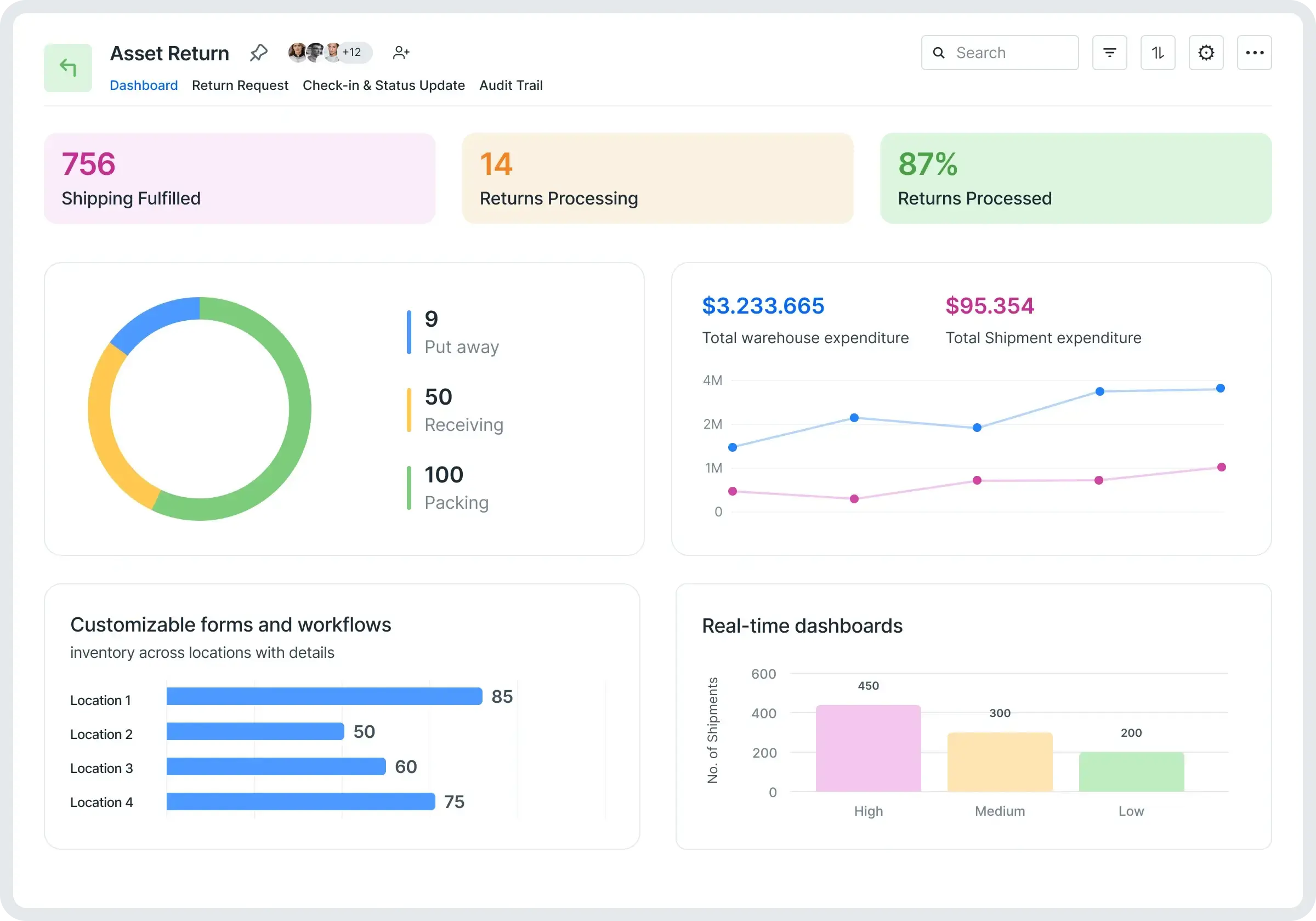Open the 87% Returns Processed card

point(1075,178)
